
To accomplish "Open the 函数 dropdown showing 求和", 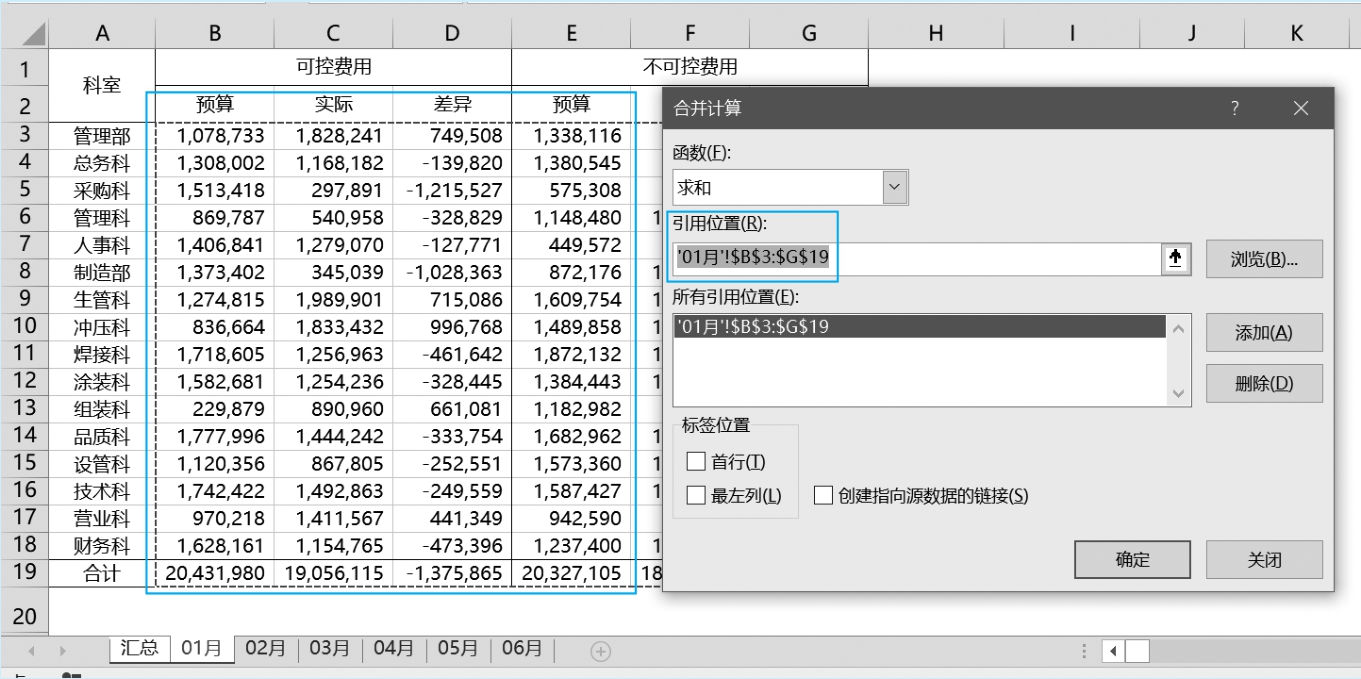I will pos(895,187).
